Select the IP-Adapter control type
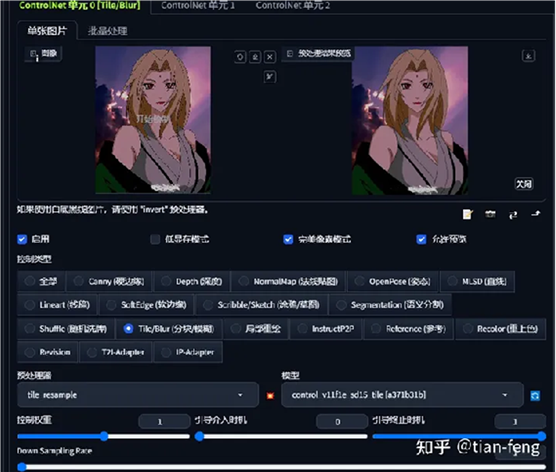The height and width of the screenshot is (472, 556). point(189,352)
